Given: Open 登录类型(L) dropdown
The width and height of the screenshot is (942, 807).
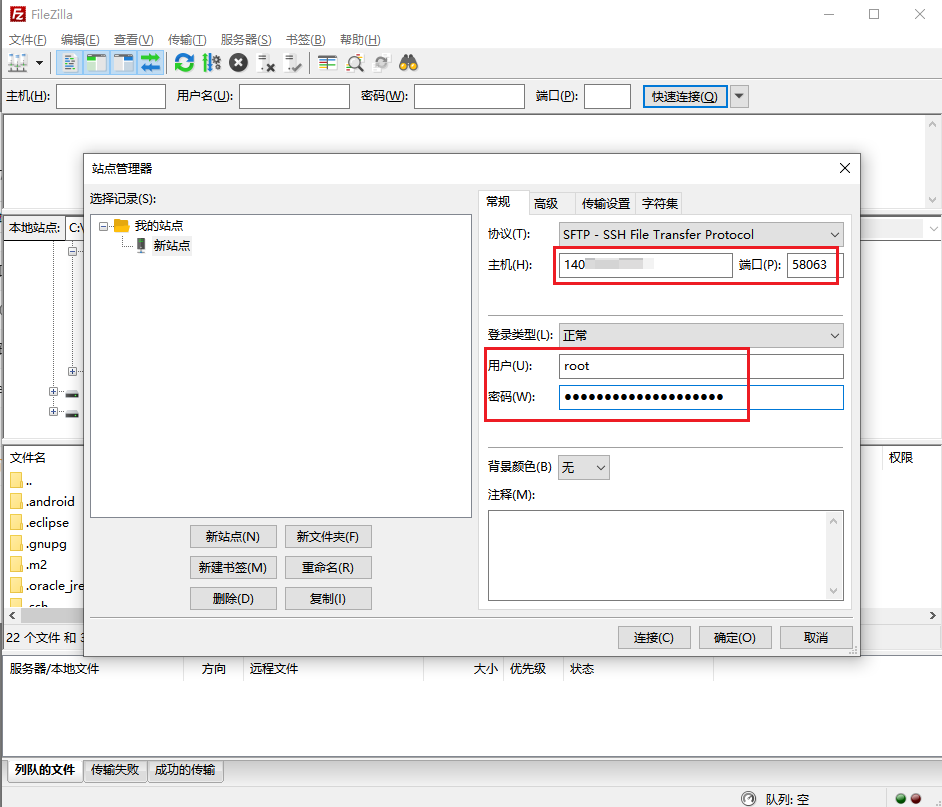Looking at the screenshot, I should point(700,335).
